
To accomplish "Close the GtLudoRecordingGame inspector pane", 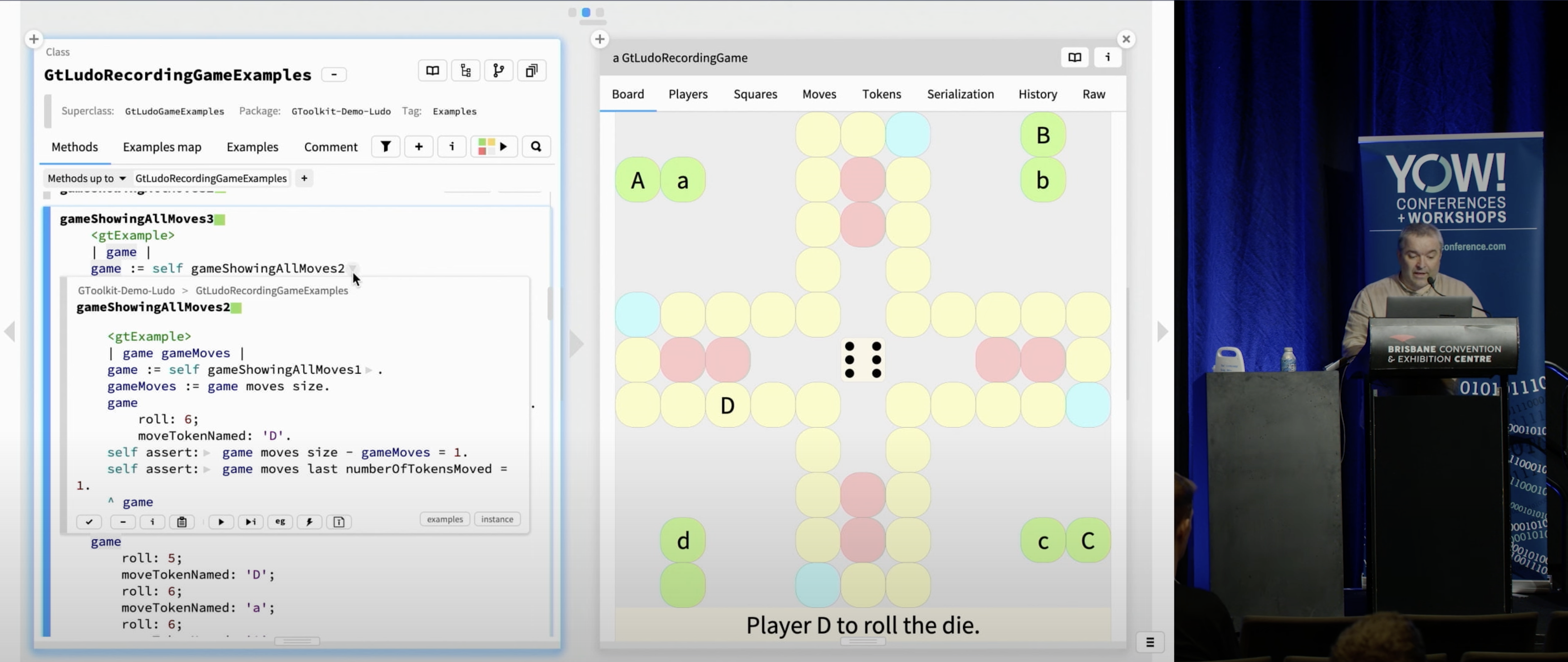I will point(1126,39).
